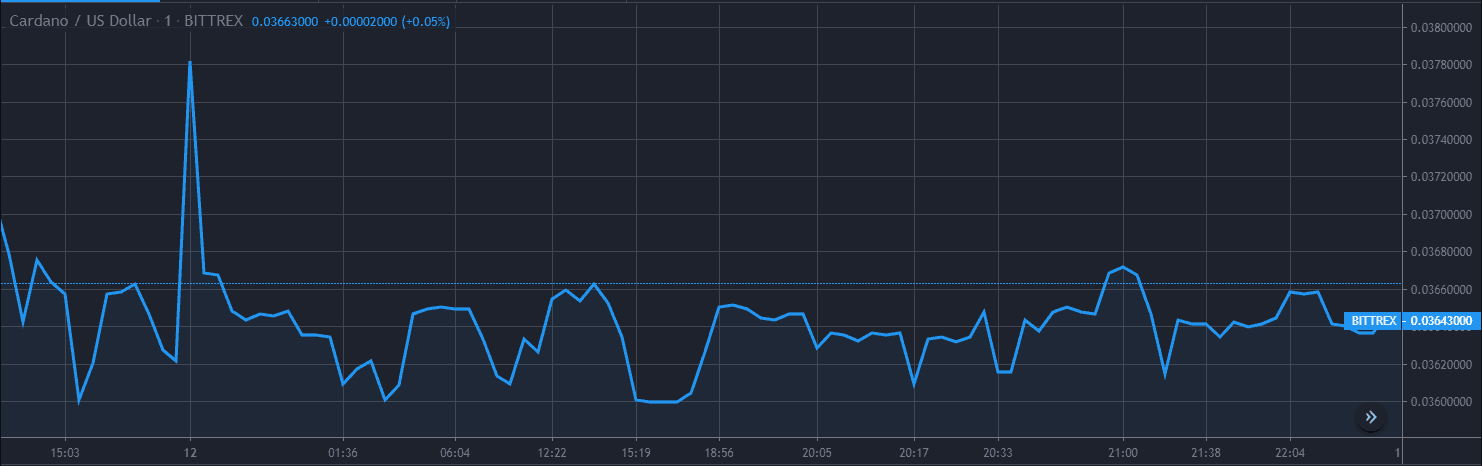The height and width of the screenshot is (466, 1482).
Task: Click the 20:33 time axis label
Action: (998, 453)
